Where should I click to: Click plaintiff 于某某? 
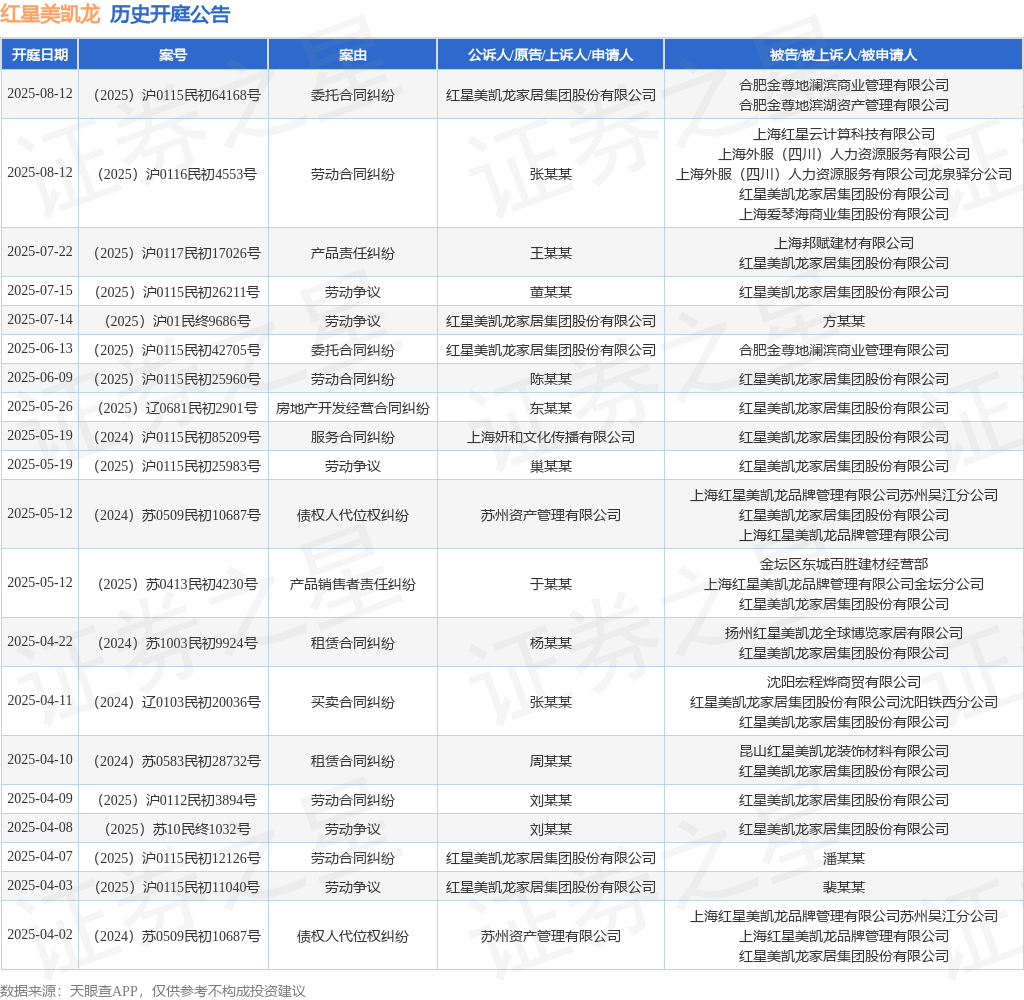point(551,585)
